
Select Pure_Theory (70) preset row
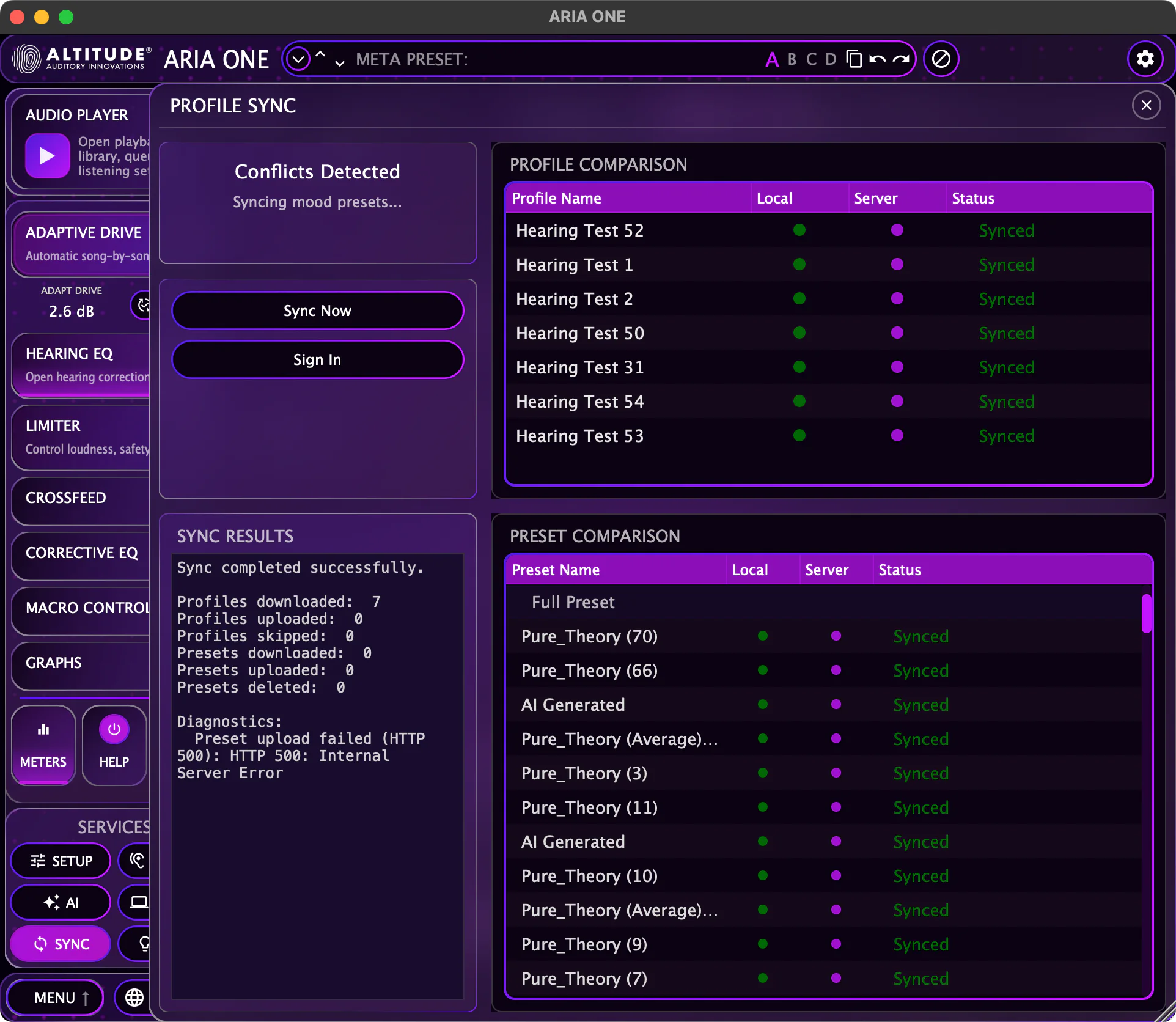tap(823, 636)
